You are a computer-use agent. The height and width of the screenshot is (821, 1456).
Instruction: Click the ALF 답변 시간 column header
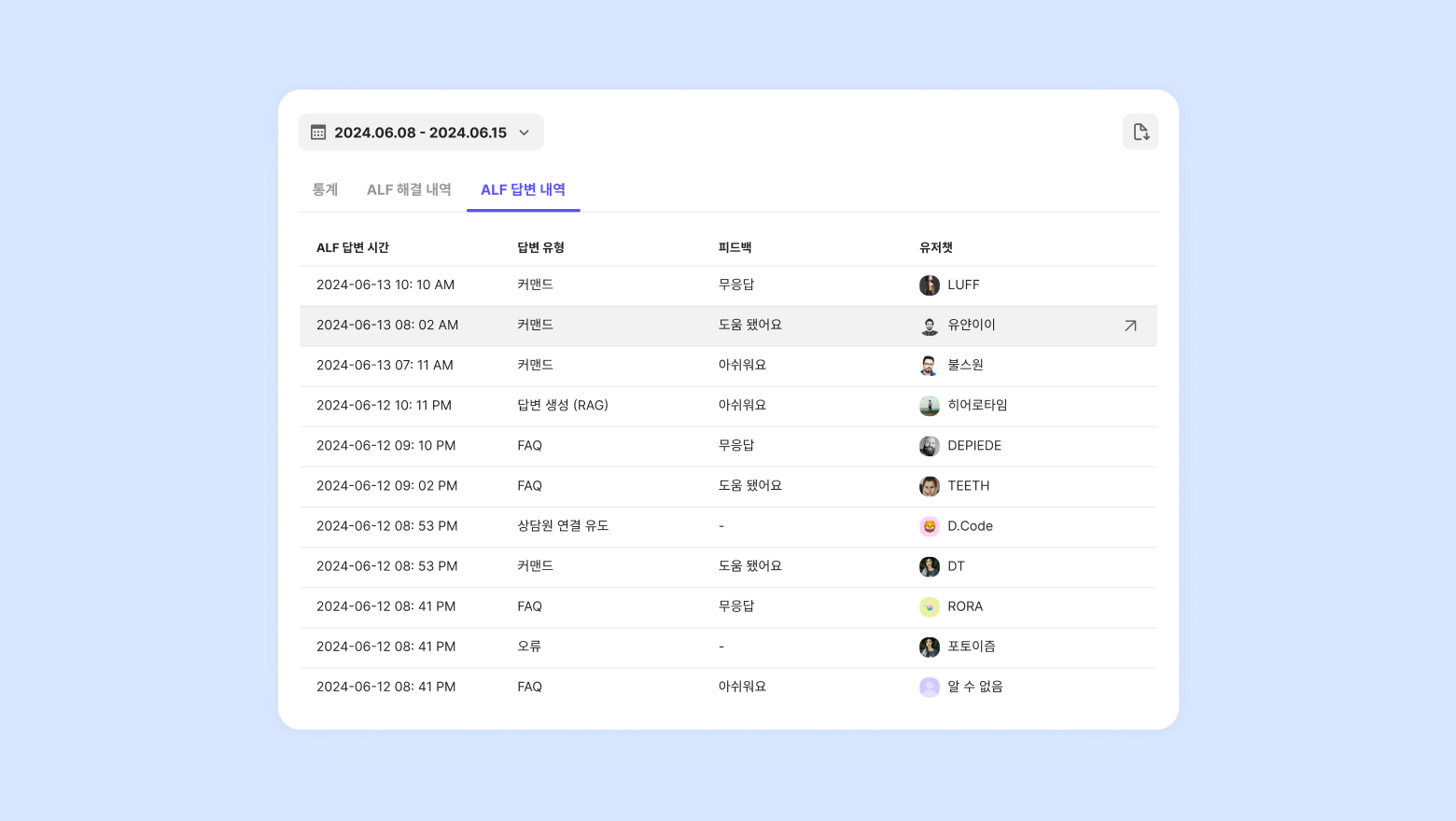pos(353,247)
